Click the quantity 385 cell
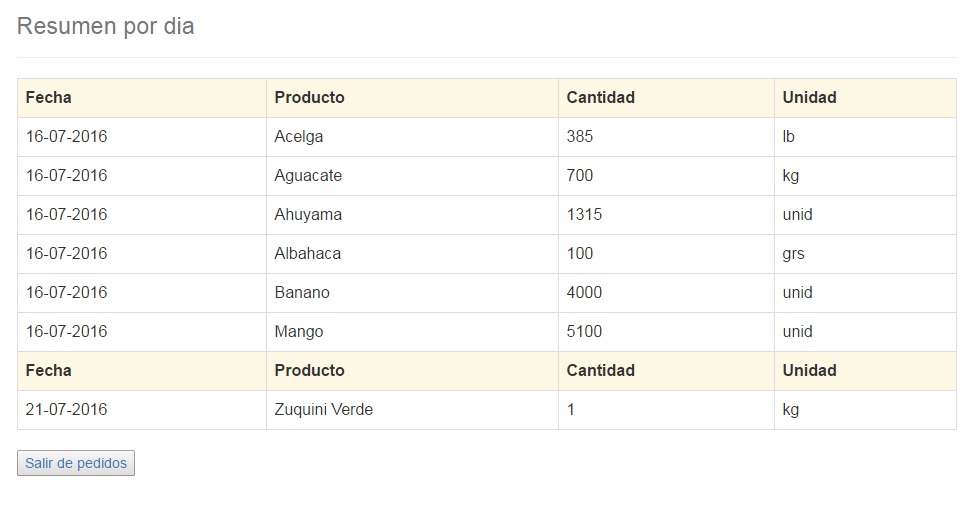 pyautogui.click(x=667, y=137)
